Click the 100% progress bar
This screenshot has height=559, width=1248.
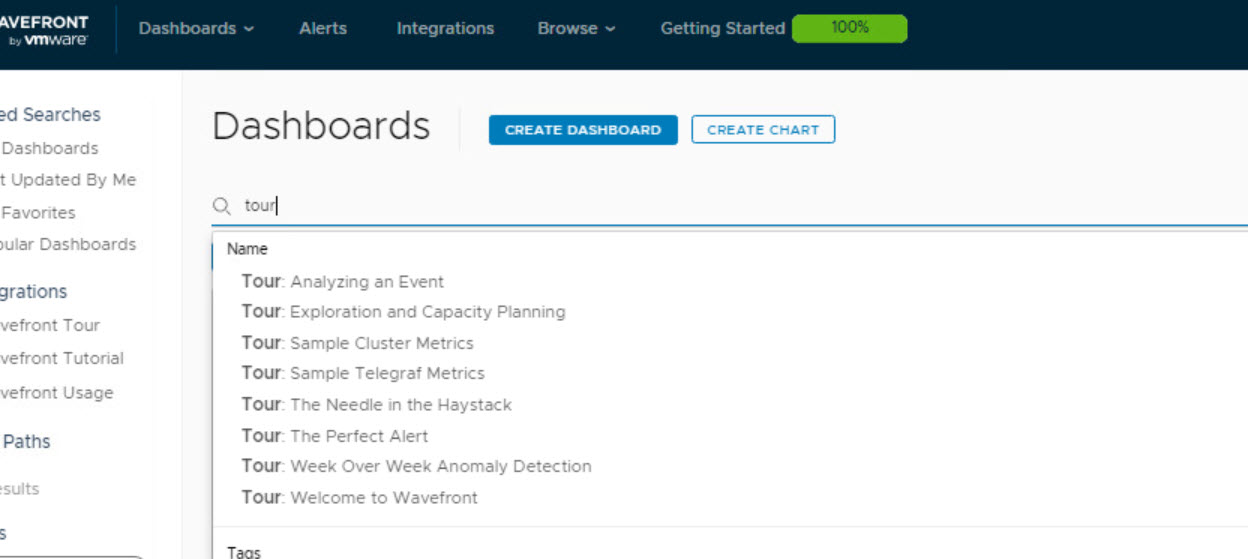pyautogui.click(x=849, y=28)
